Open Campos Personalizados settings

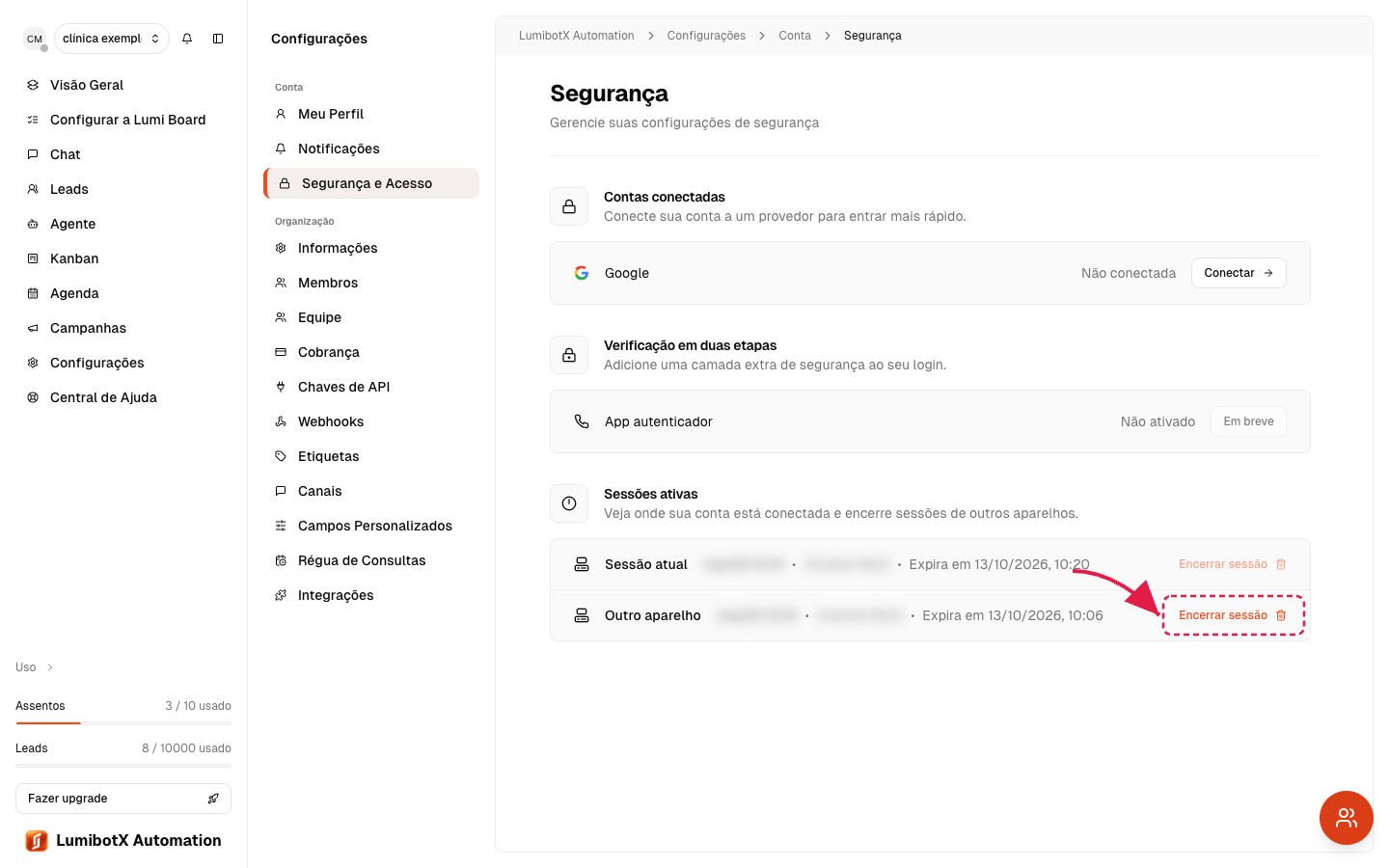tap(371, 526)
